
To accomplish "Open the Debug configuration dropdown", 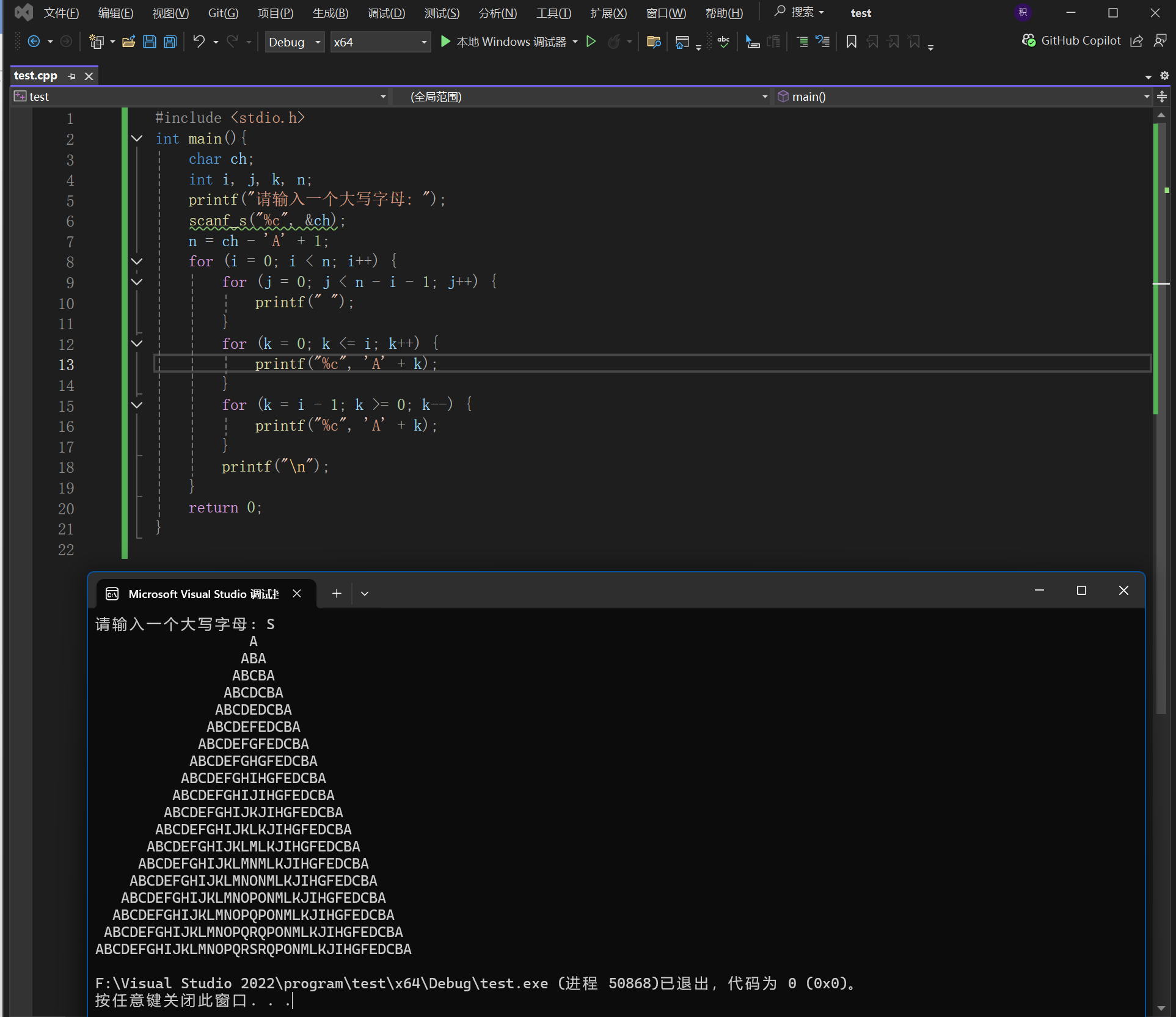I will [x=294, y=42].
